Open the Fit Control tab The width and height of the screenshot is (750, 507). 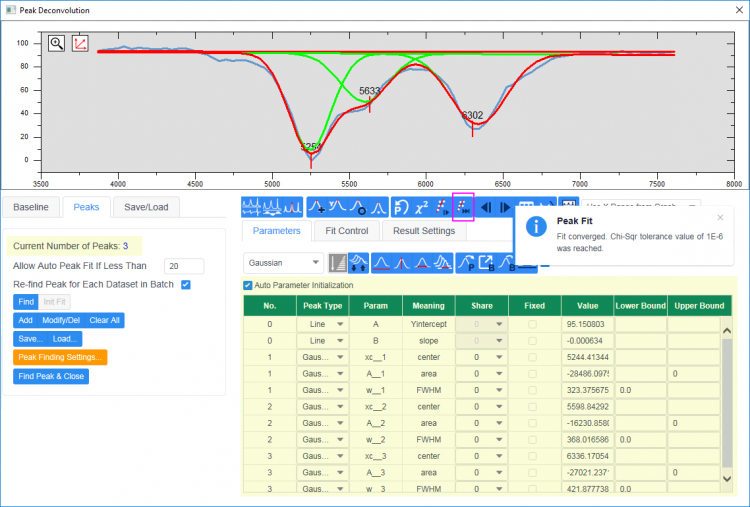(346, 231)
